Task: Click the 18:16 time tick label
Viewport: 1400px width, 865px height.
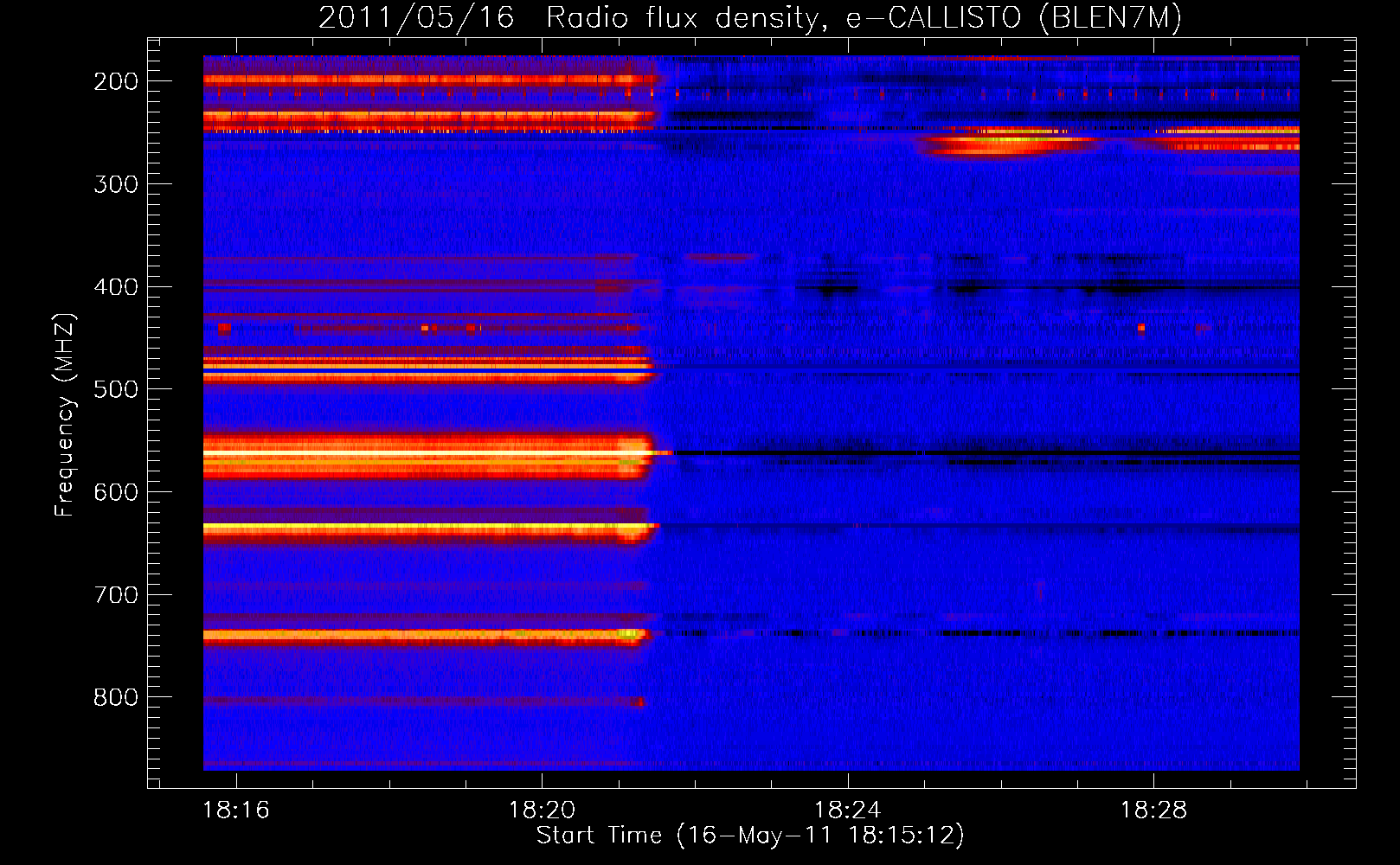Action: point(236,811)
